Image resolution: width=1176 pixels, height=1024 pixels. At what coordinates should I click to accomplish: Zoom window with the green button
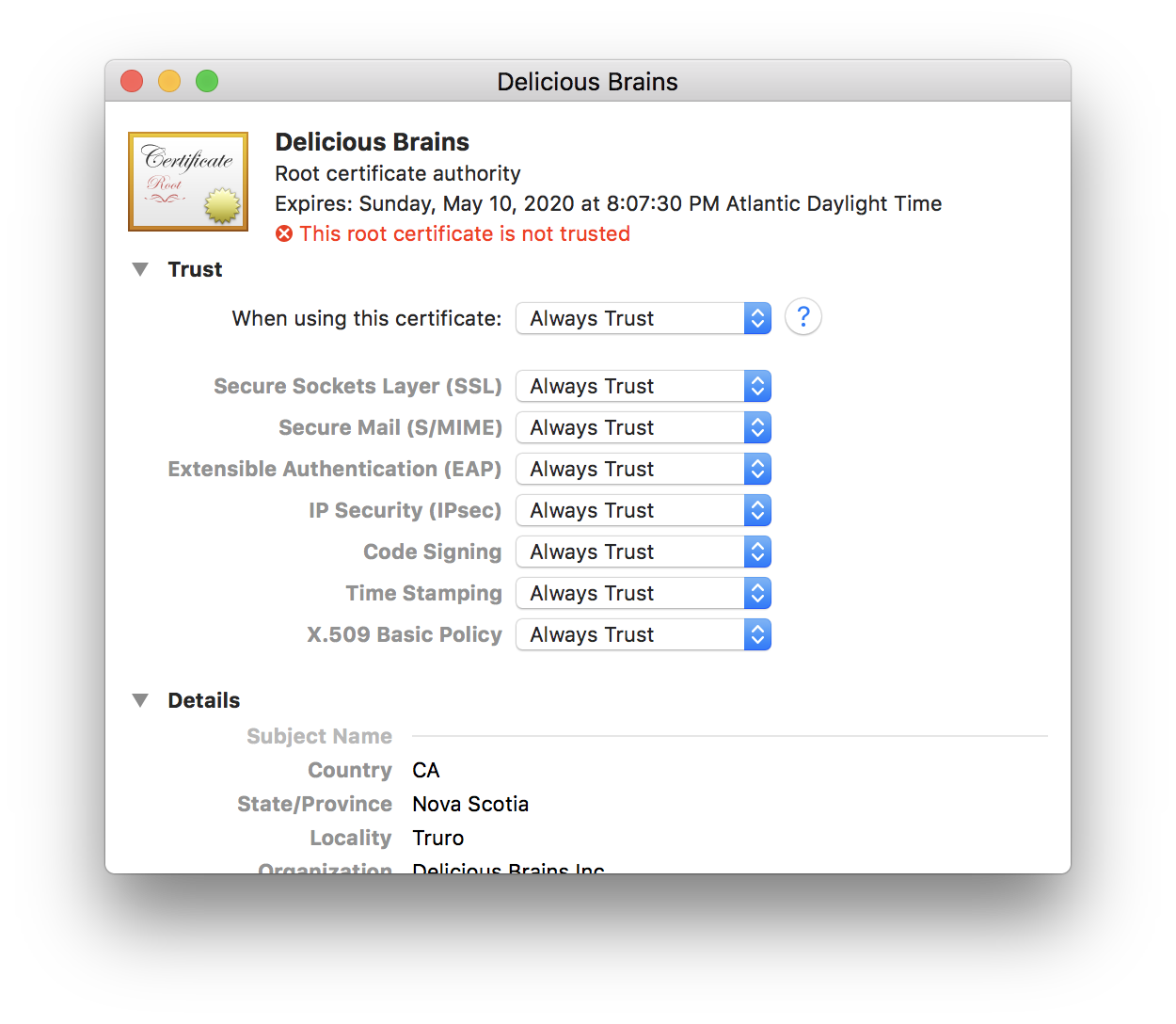(207, 82)
